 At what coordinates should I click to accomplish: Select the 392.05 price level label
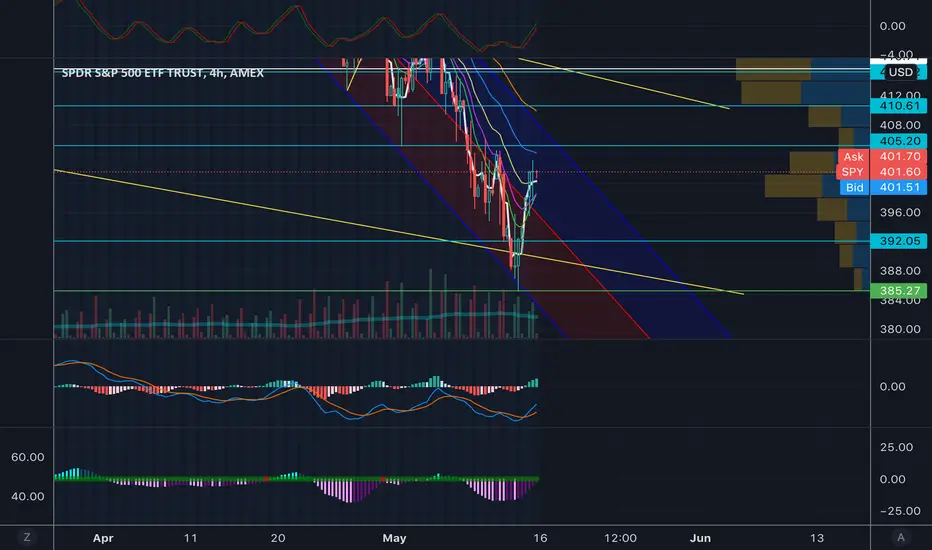(898, 241)
